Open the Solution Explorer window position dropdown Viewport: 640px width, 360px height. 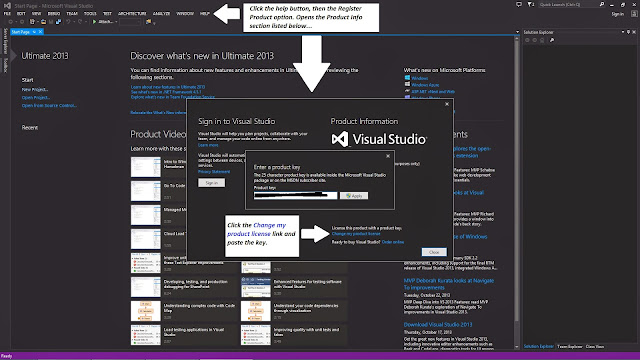(623, 32)
